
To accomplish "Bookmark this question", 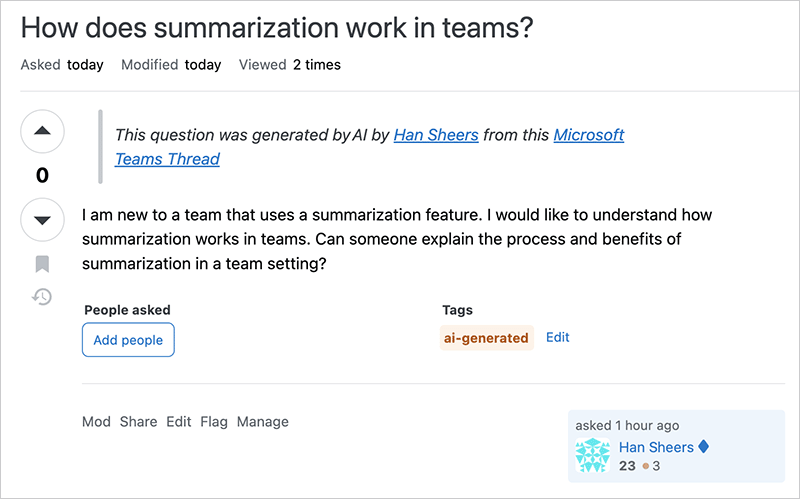I will (42, 264).
